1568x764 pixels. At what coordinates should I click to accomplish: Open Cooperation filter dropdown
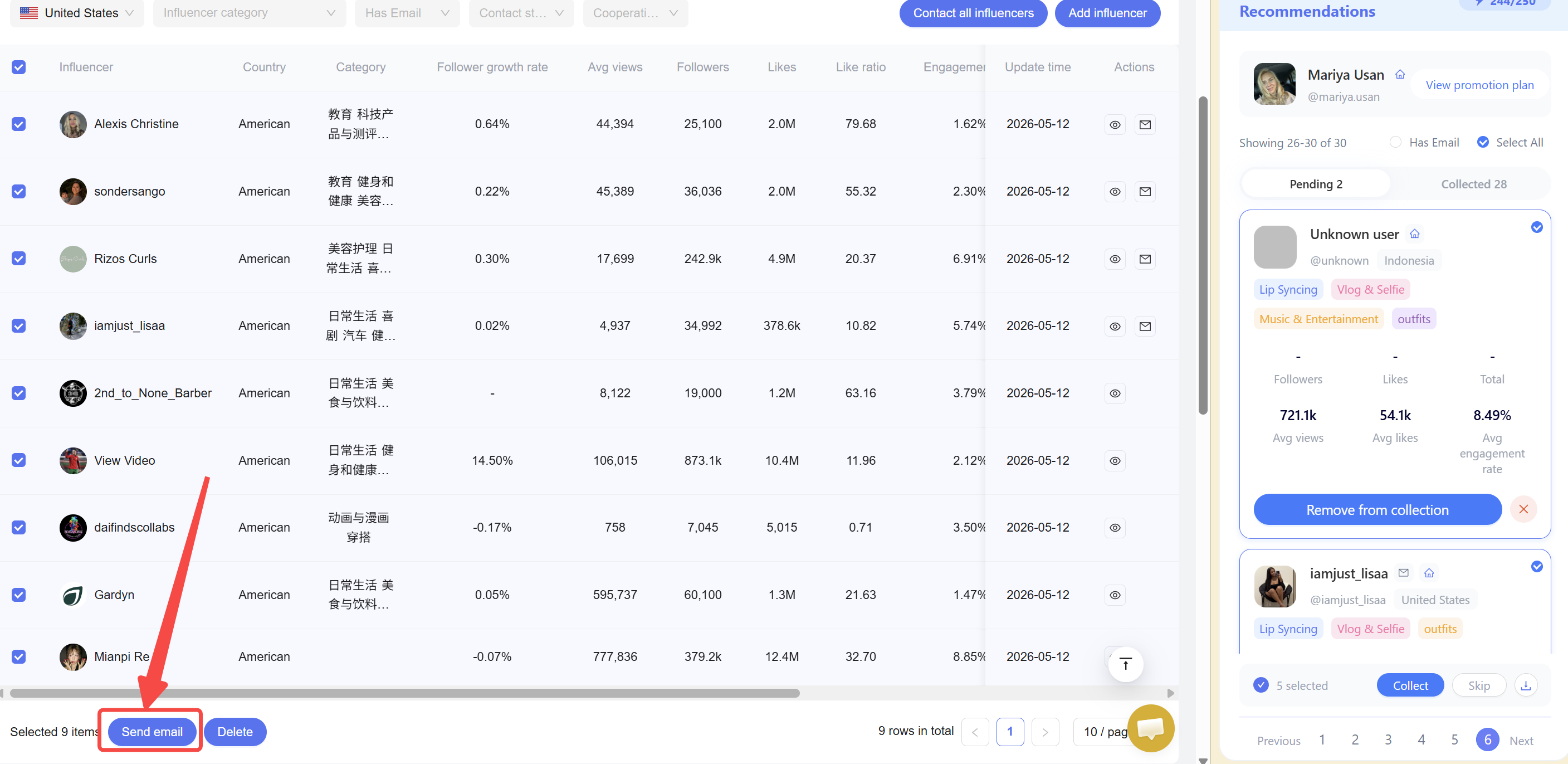[x=636, y=13]
